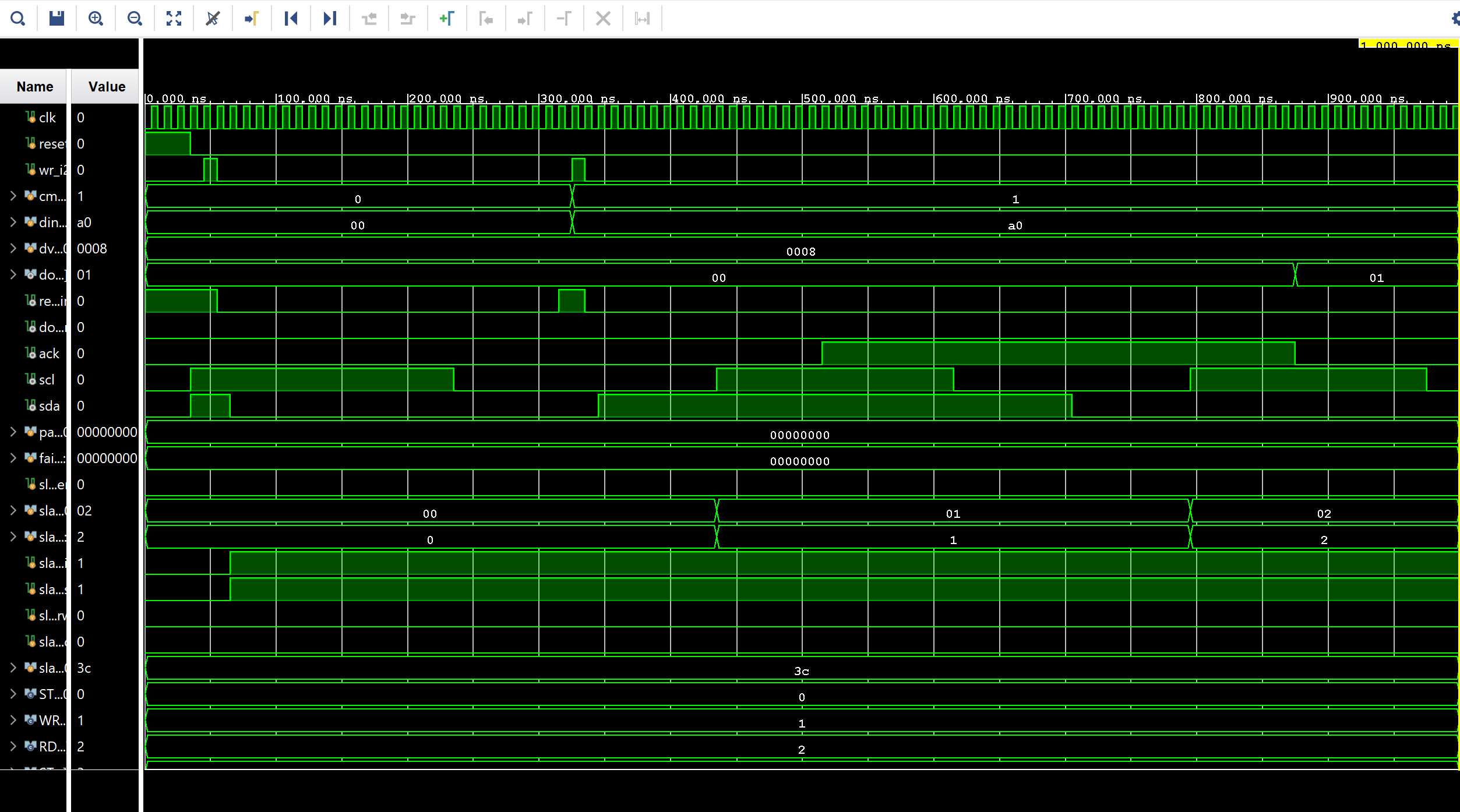1460x812 pixels.
Task: Save the waveform configuration
Action: [x=57, y=19]
